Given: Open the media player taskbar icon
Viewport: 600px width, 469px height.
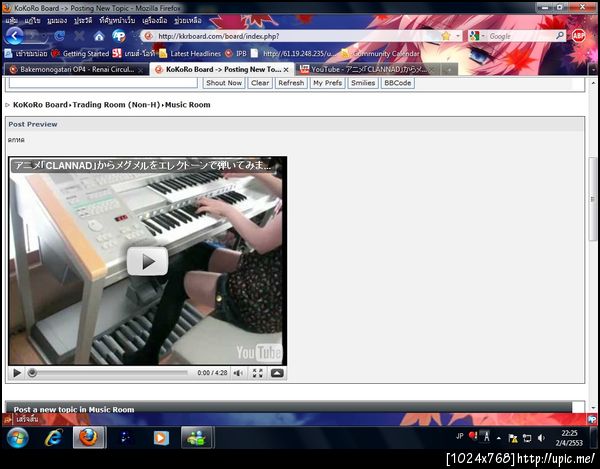Looking at the screenshot, I should 161,438.
